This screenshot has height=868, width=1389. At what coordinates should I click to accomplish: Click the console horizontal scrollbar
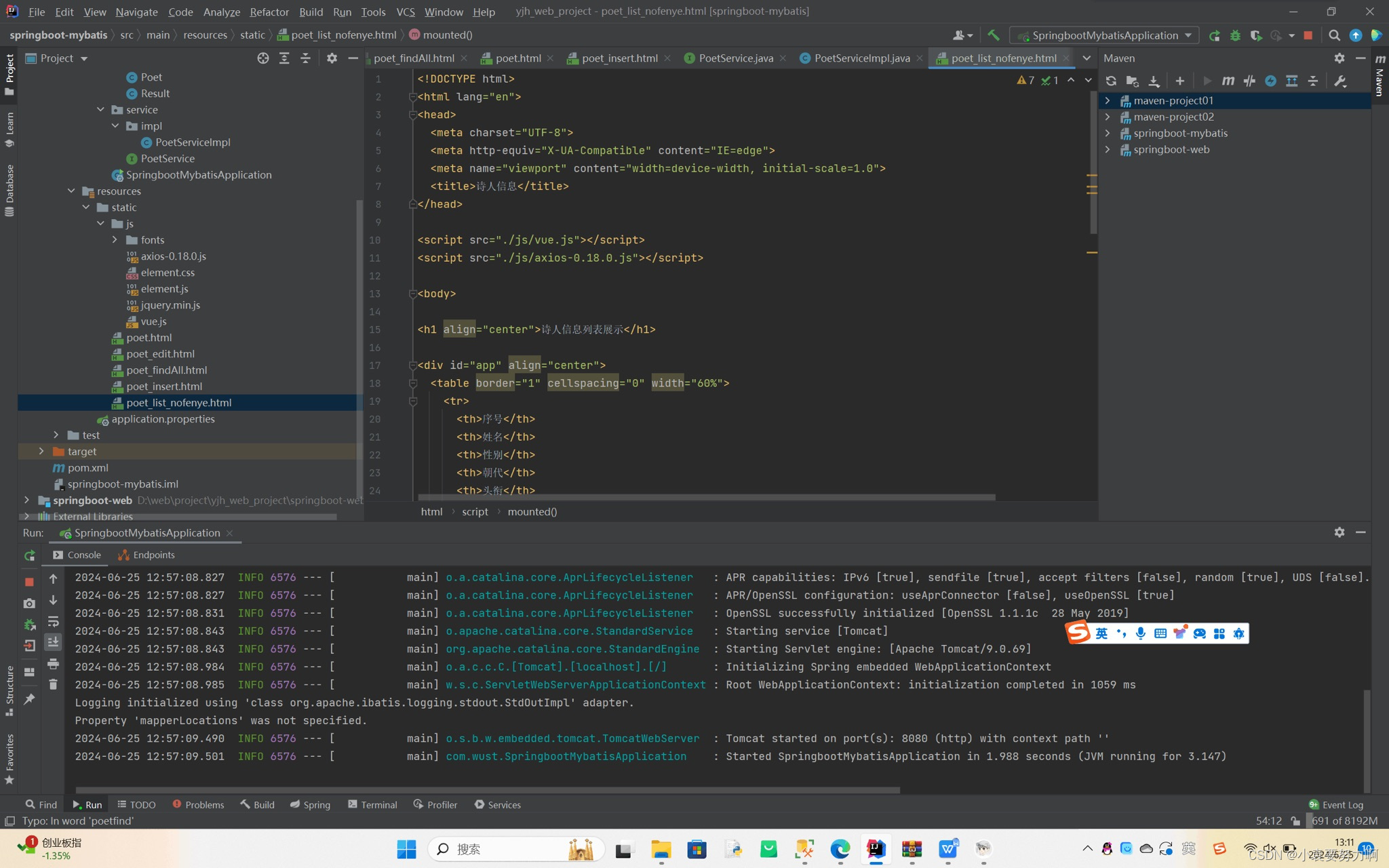click(487, 790)
